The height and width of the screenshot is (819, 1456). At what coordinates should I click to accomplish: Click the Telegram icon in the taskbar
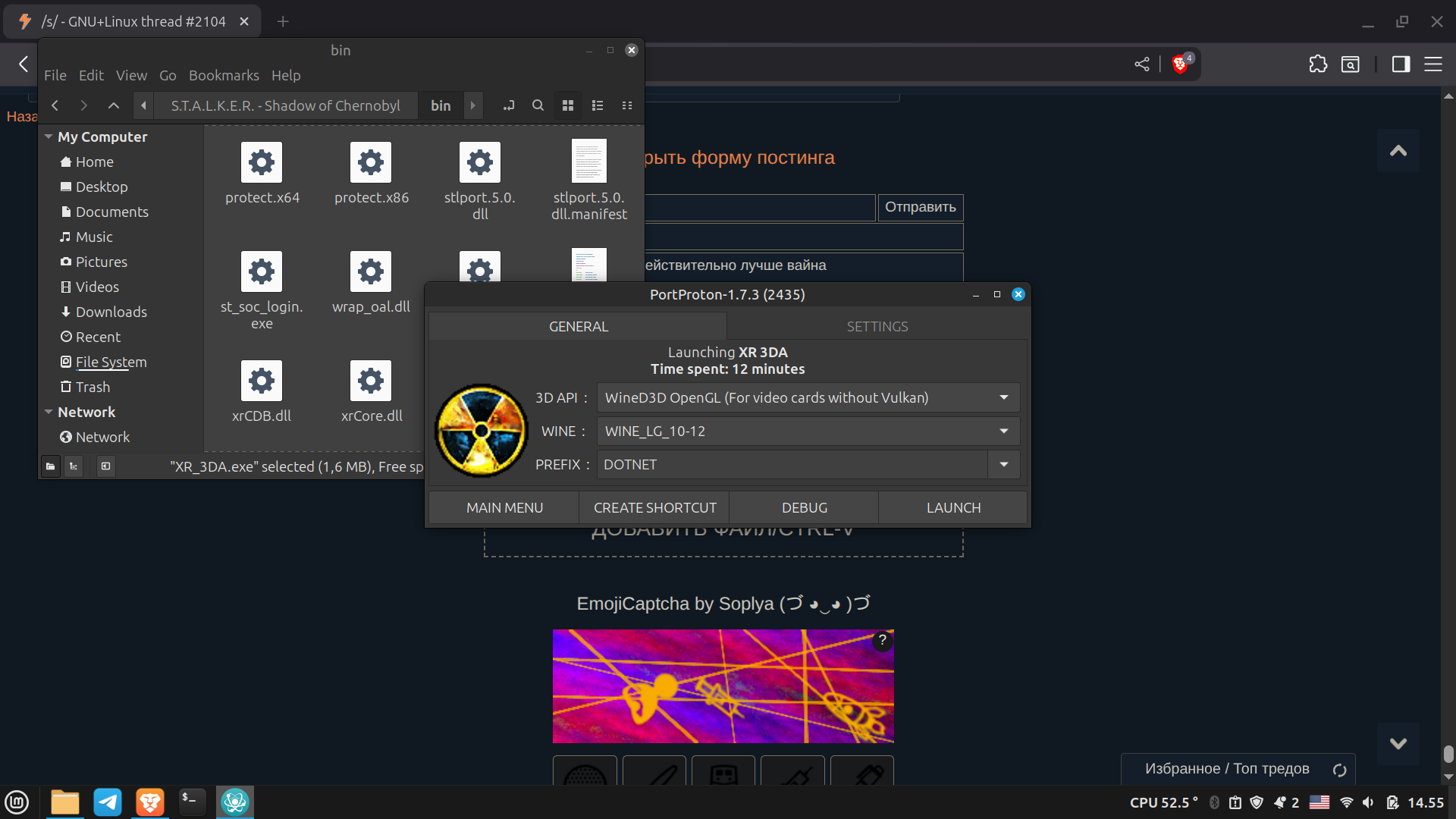(x=108, y=802)
